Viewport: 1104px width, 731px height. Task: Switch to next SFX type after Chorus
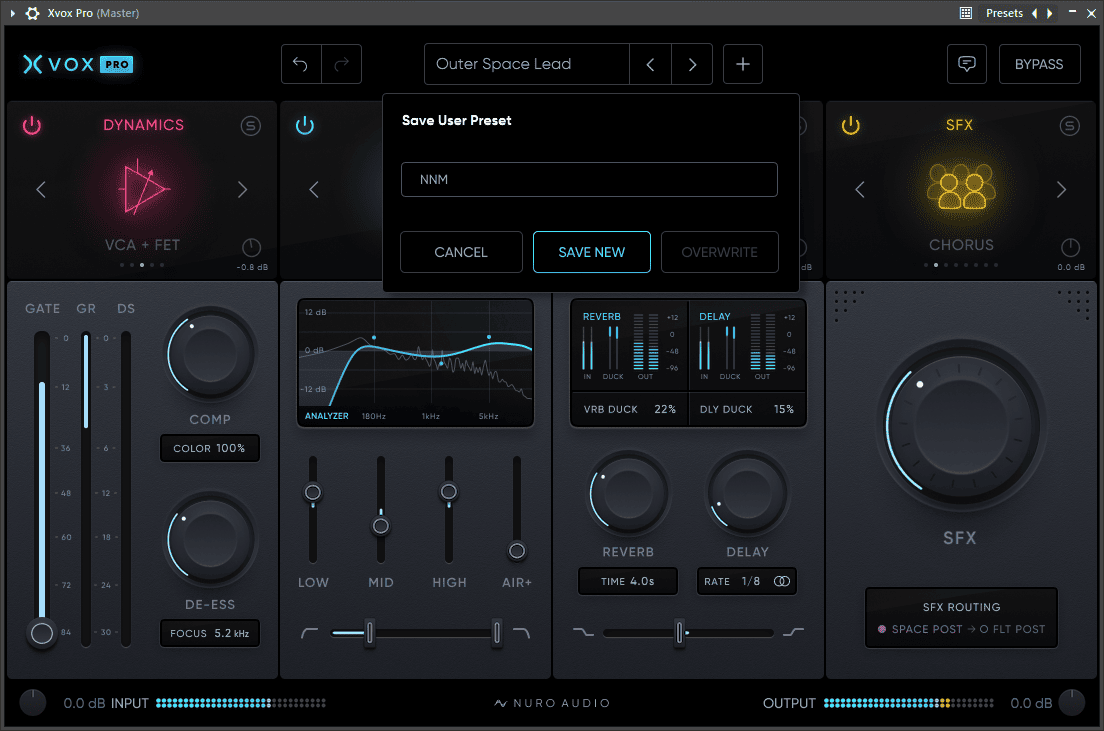1061,189
